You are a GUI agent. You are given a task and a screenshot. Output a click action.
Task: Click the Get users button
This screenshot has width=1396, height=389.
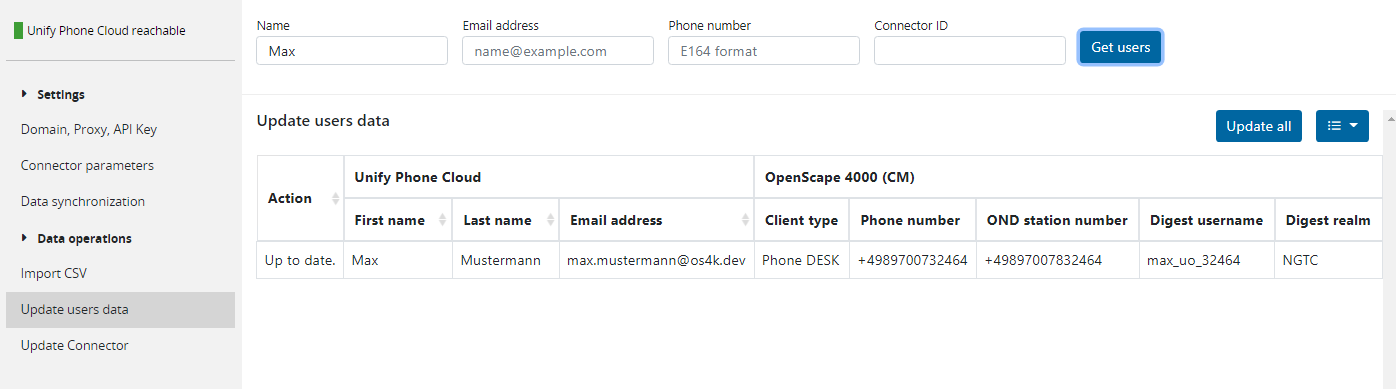click(x=1120, y=47)
